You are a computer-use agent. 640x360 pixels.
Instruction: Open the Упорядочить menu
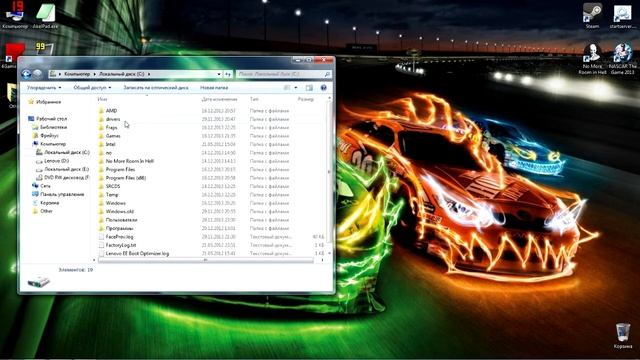(x=44, y=88)
